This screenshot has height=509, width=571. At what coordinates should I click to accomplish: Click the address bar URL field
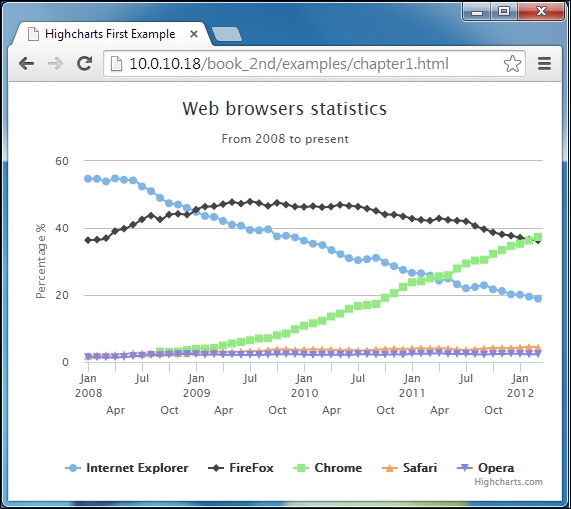(314, 64)
